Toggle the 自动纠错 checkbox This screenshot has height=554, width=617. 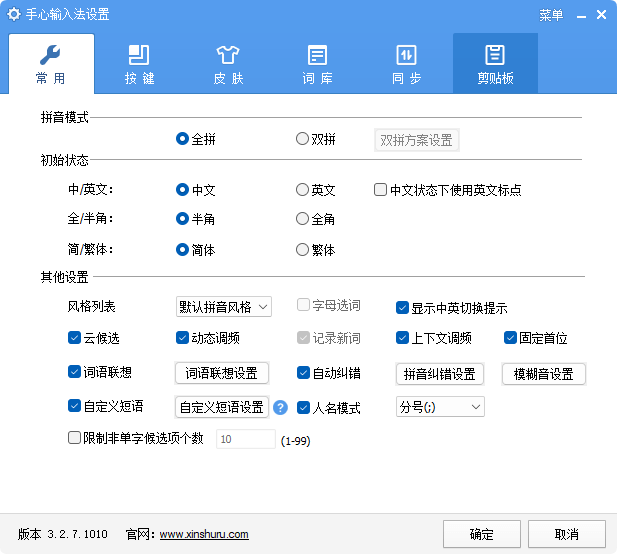(303, 373)
